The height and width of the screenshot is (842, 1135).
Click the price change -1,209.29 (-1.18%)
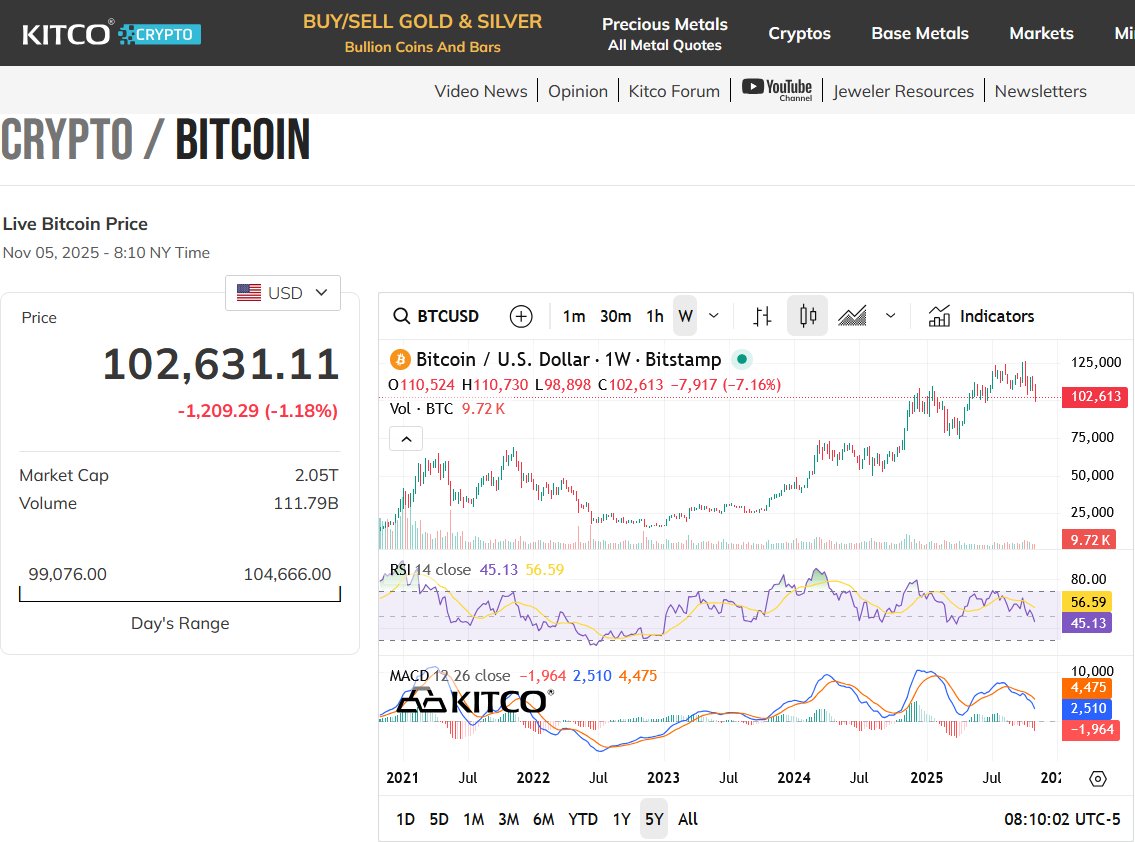(x=258, y=411)
